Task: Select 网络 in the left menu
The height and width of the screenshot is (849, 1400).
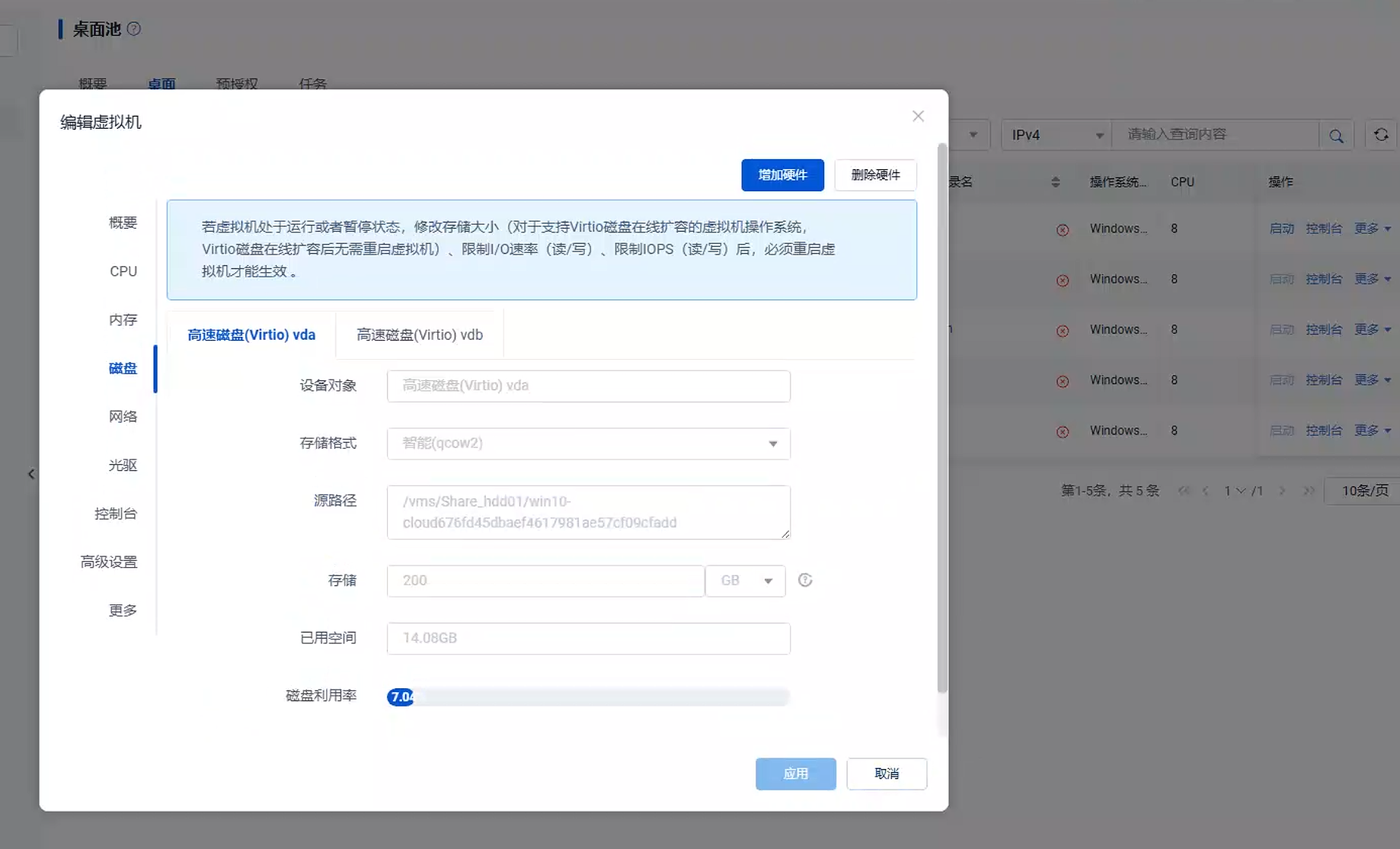Action: [123, 417]
